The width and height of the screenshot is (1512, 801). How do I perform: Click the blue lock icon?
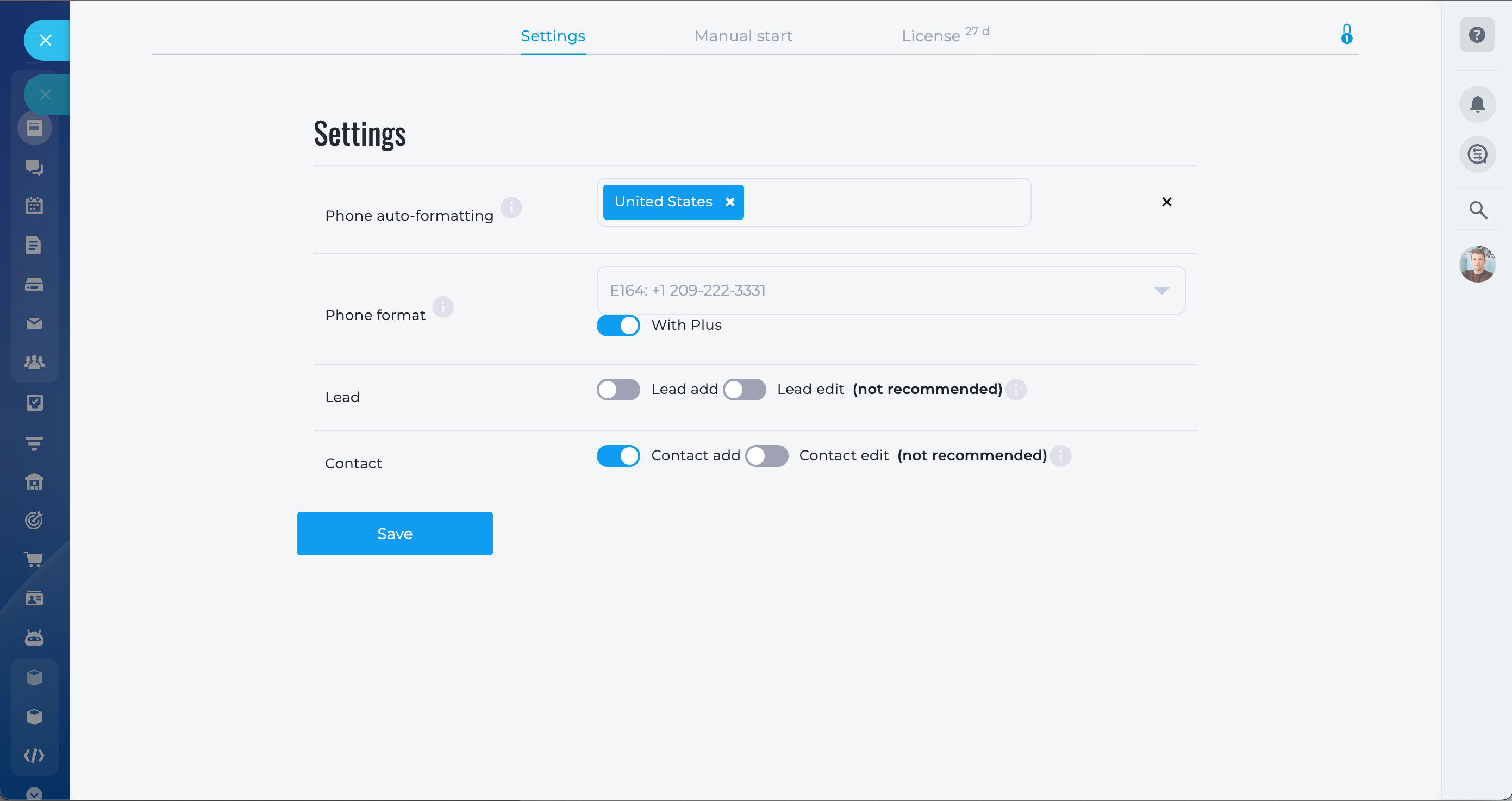pos(1346,35)
